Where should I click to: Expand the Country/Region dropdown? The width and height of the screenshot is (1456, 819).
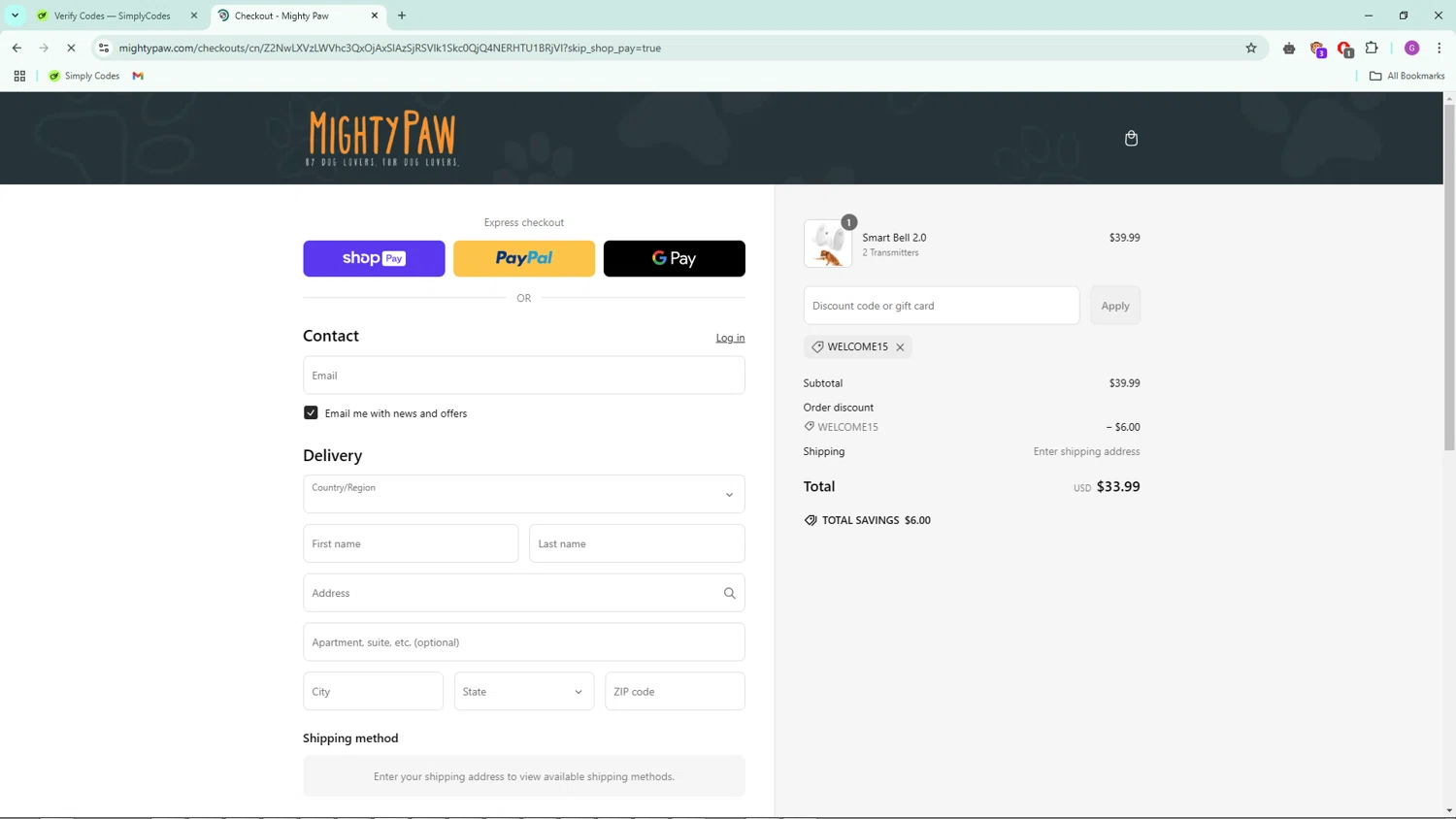(524, 494)
